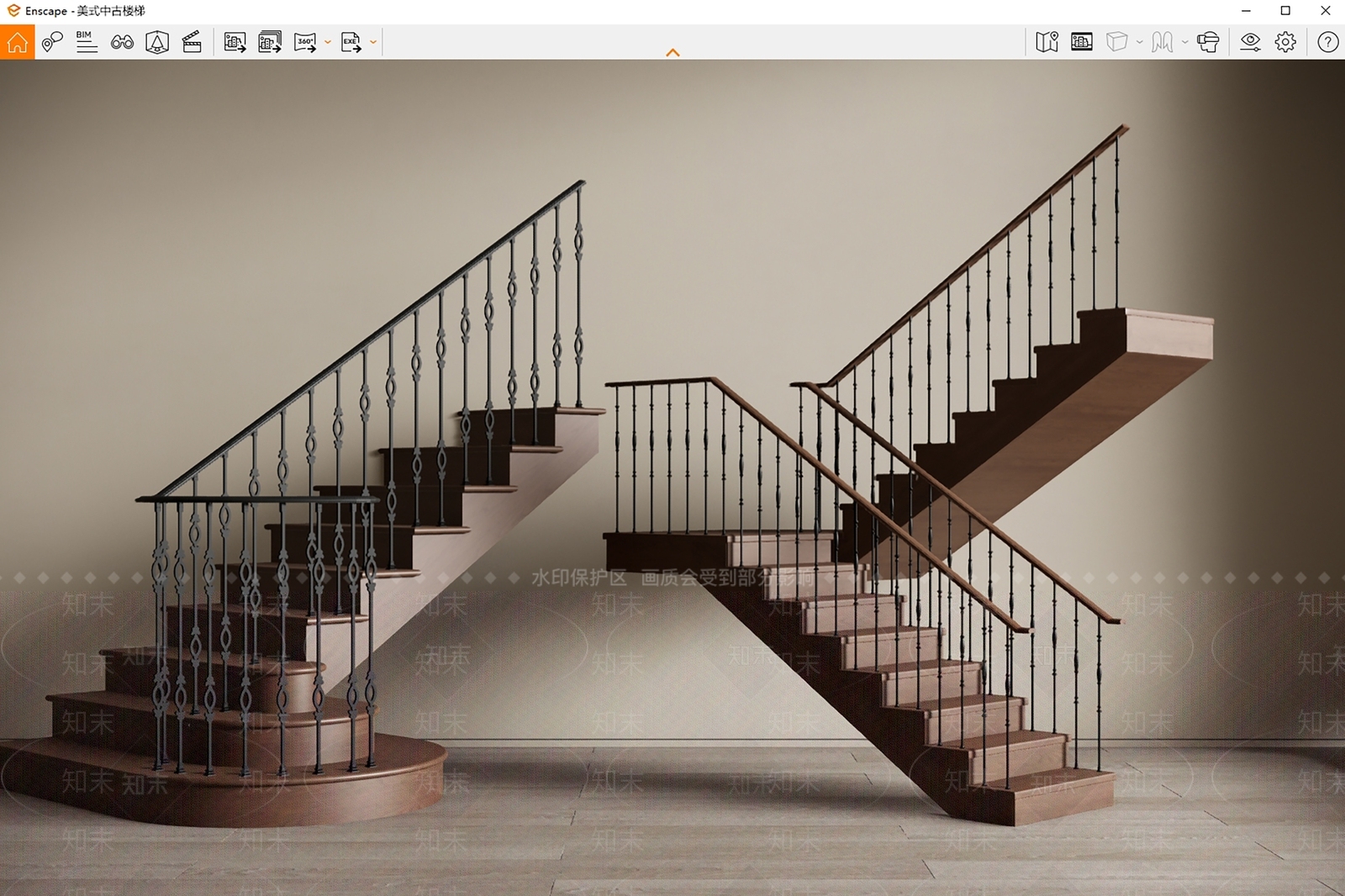Expand the wings navigation dropdown arrow
The width and height of the screenshot is (1345, 896).
click(1184, 42)
